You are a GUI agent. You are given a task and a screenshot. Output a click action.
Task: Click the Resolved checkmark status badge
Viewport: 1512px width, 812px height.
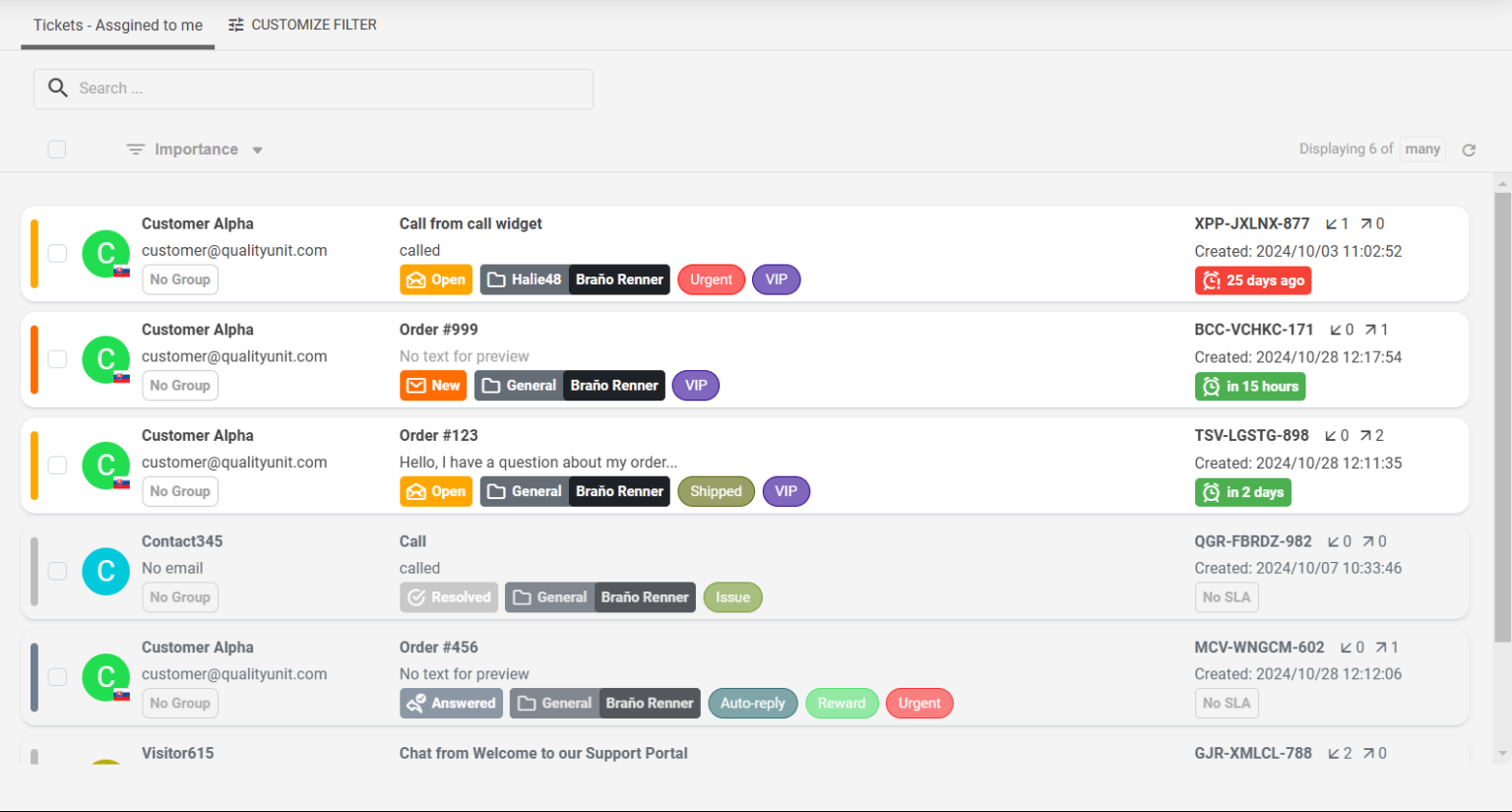coord(449,597)
